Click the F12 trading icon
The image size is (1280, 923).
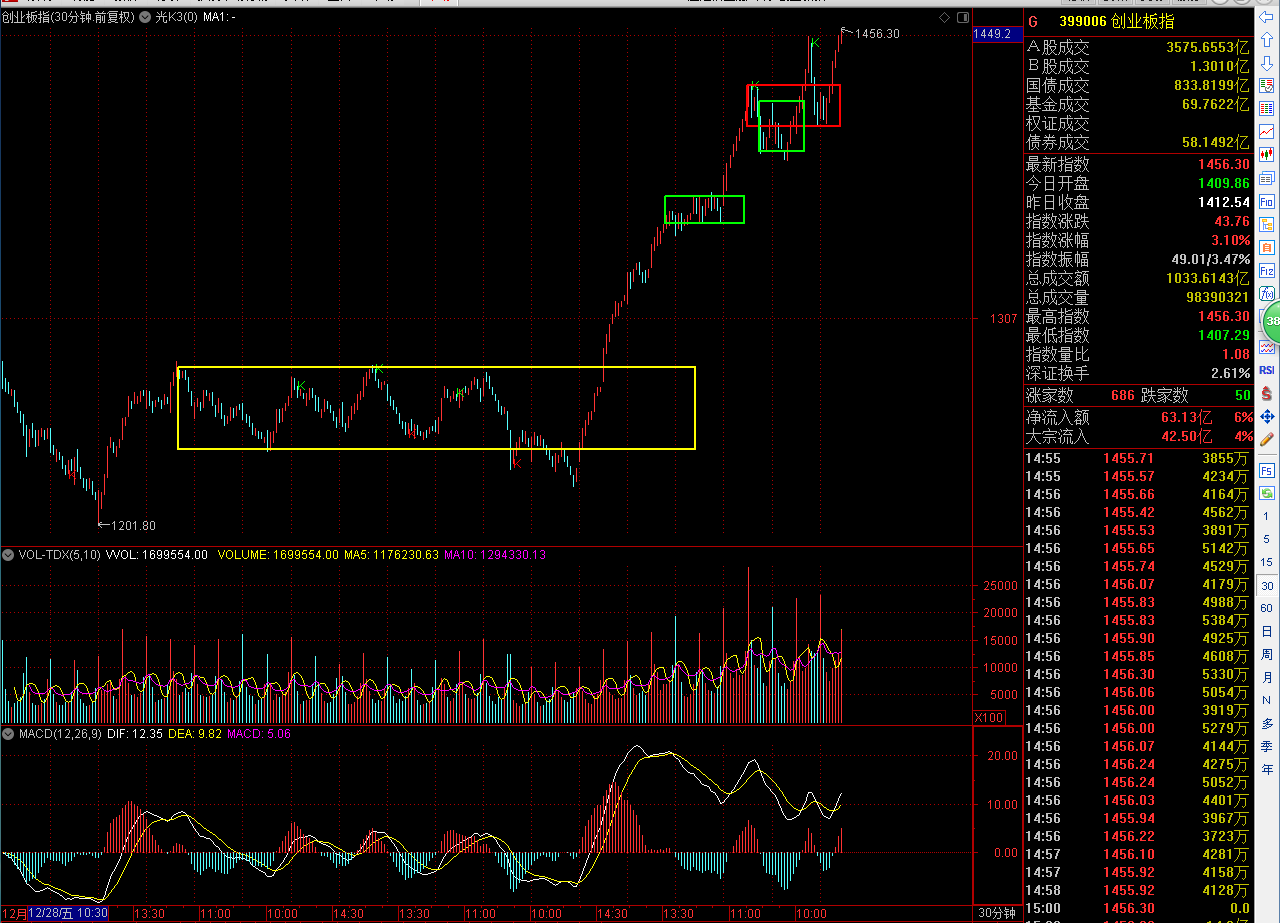click(x=1267, y=270)
